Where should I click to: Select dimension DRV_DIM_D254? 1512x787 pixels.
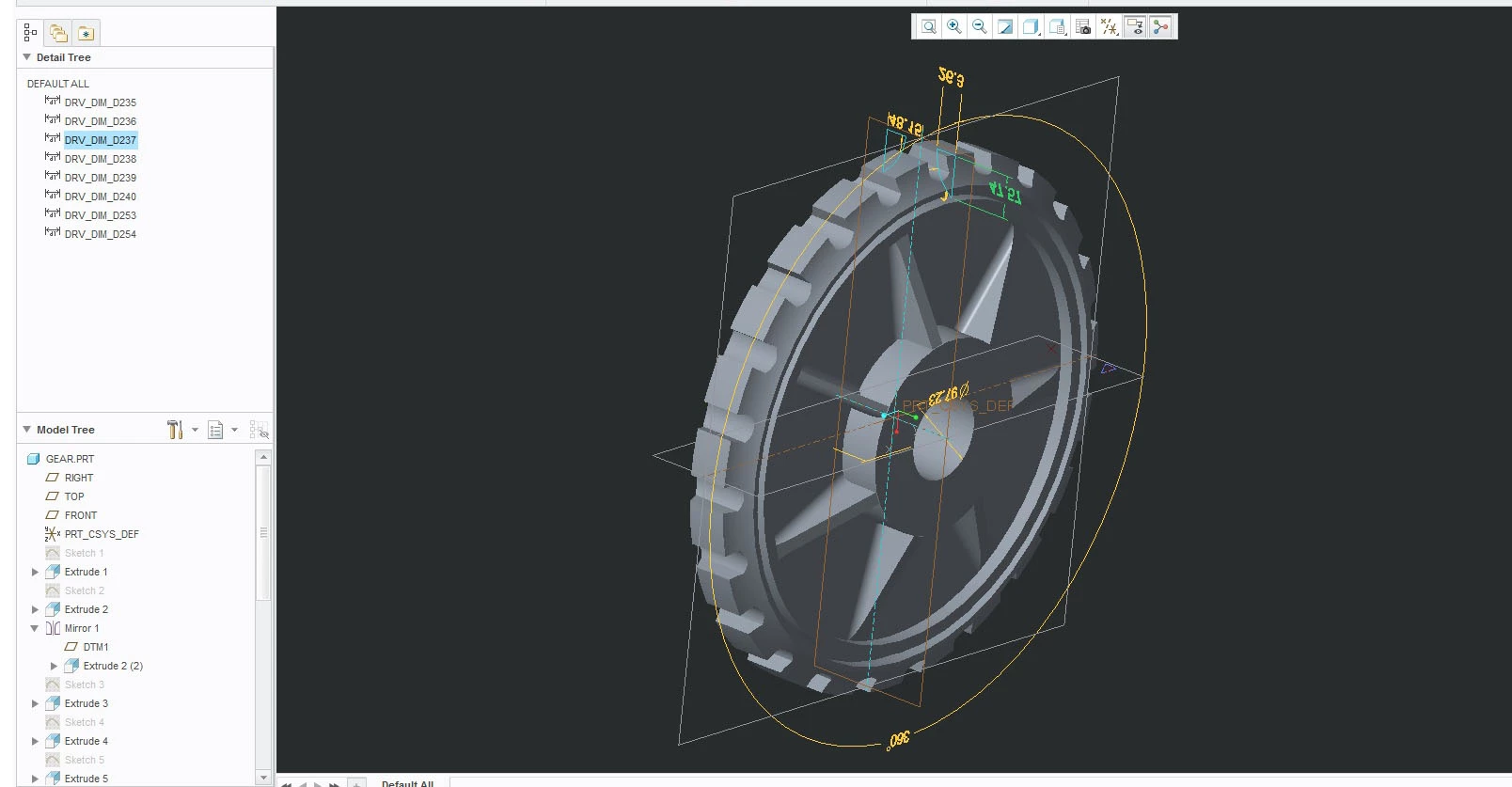pyautogui.click(x=101, y=234)
